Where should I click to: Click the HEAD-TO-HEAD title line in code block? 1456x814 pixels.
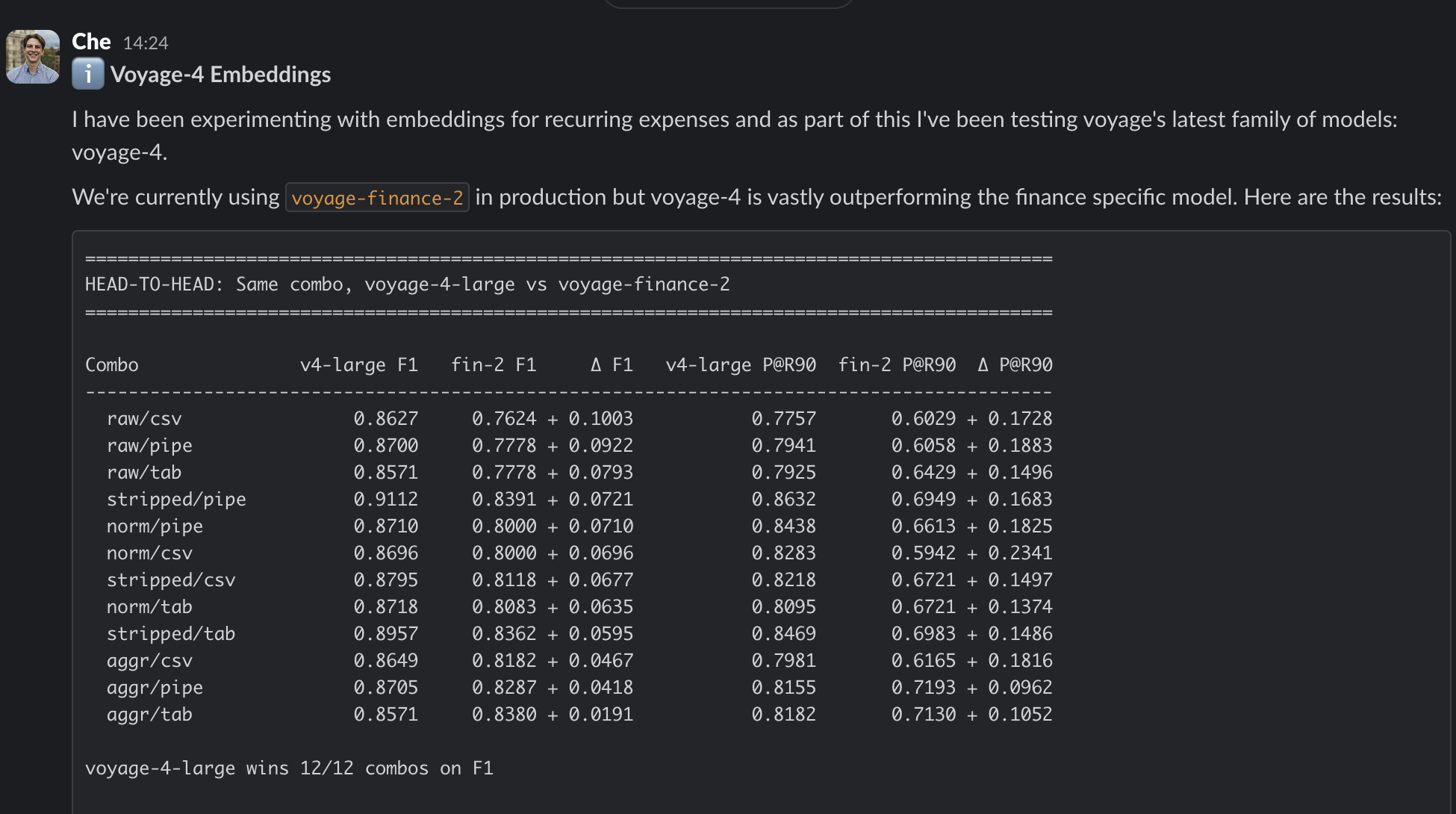tap(408, 285)
